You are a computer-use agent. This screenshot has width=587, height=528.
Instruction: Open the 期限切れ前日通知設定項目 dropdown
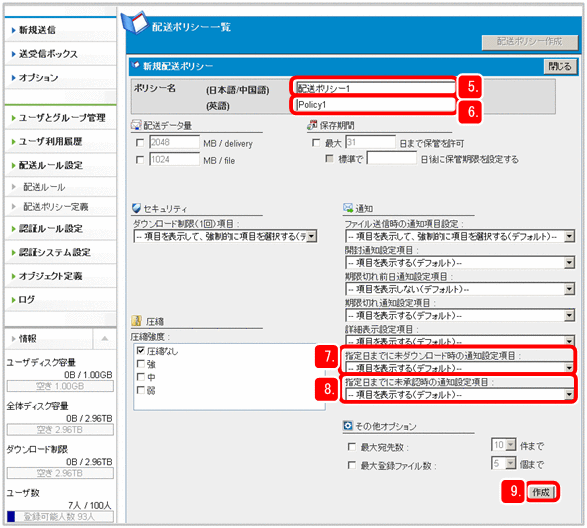[x=460, y=289]
